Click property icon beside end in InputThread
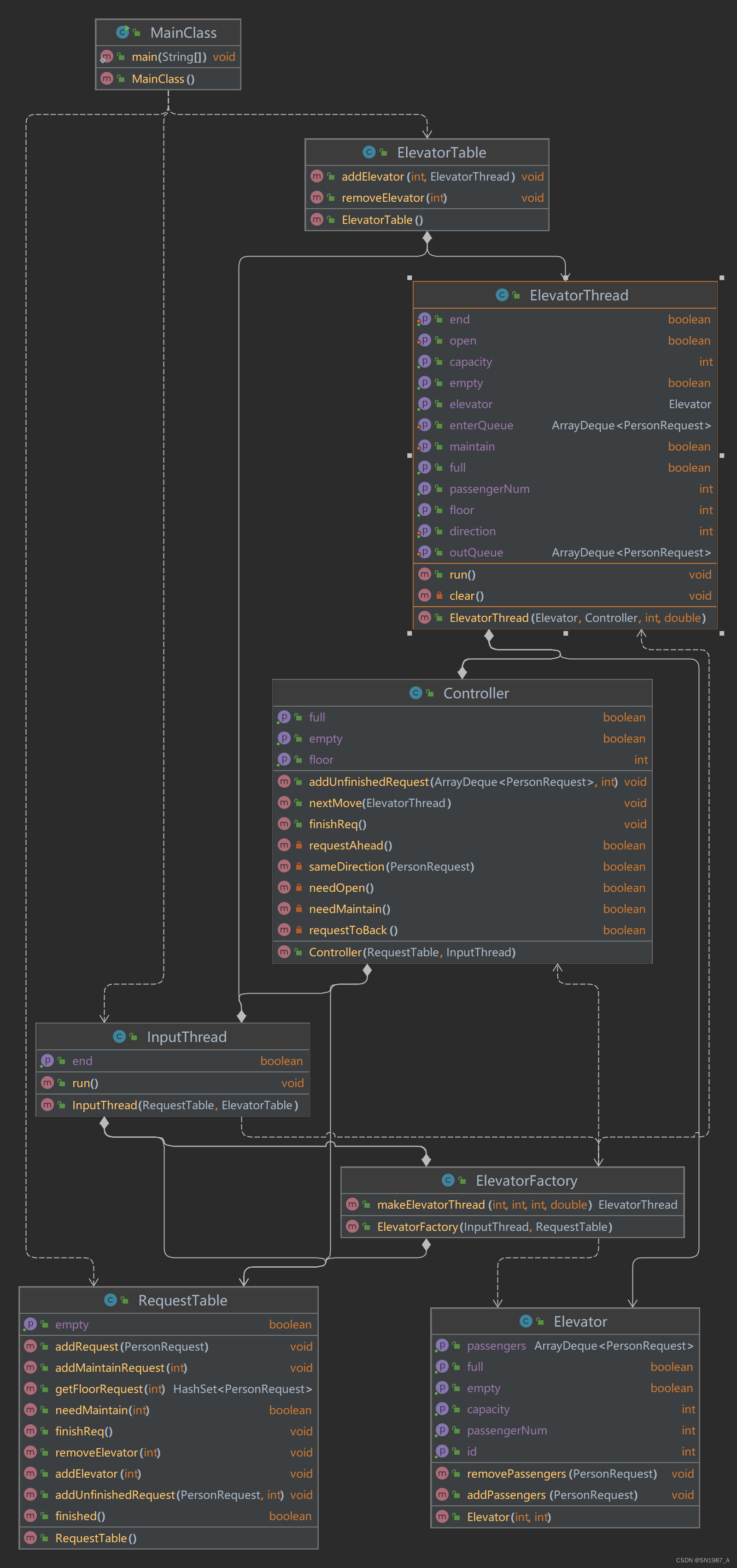Image resolution: width=737 pixels, height=1568 pixels. 47,1060
